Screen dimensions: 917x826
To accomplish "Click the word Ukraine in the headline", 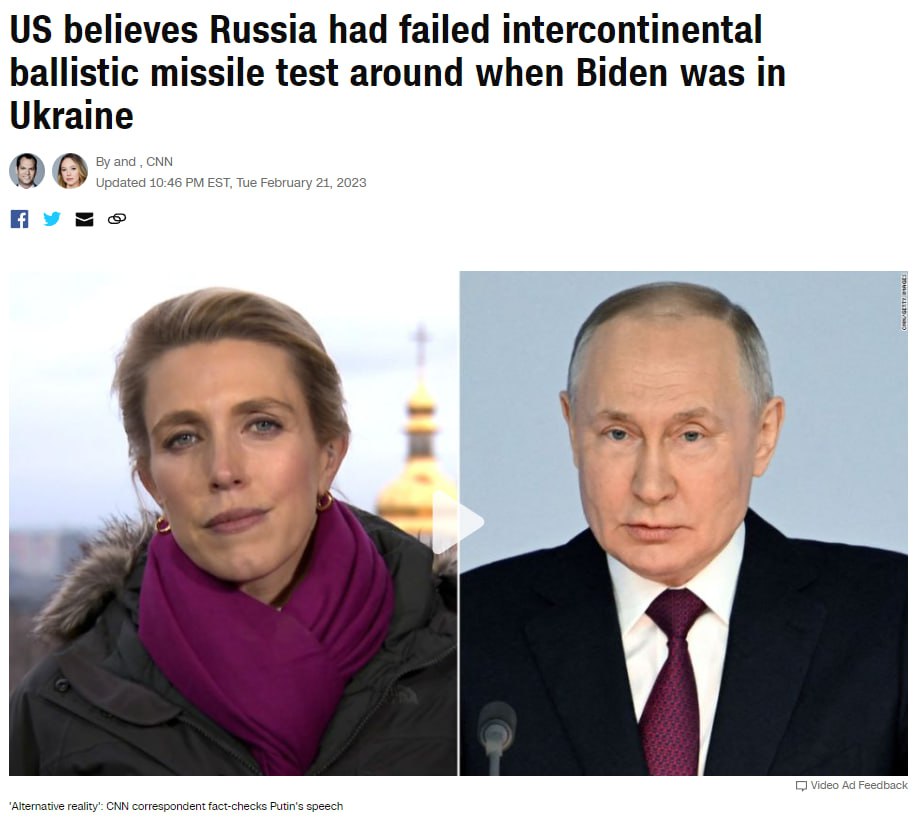I will [x=72, y=116].
